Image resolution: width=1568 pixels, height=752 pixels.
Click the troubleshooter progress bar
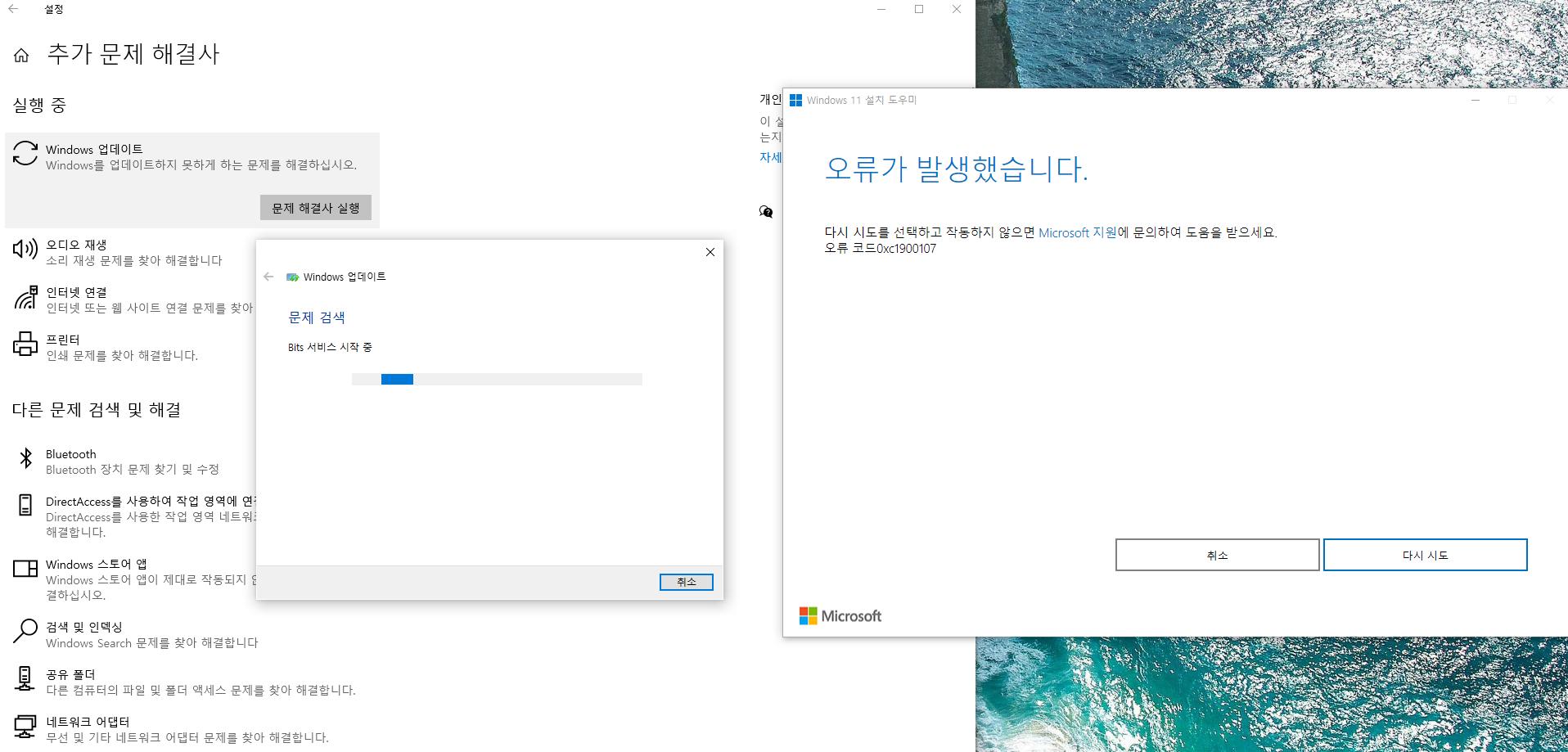point(497,379)
